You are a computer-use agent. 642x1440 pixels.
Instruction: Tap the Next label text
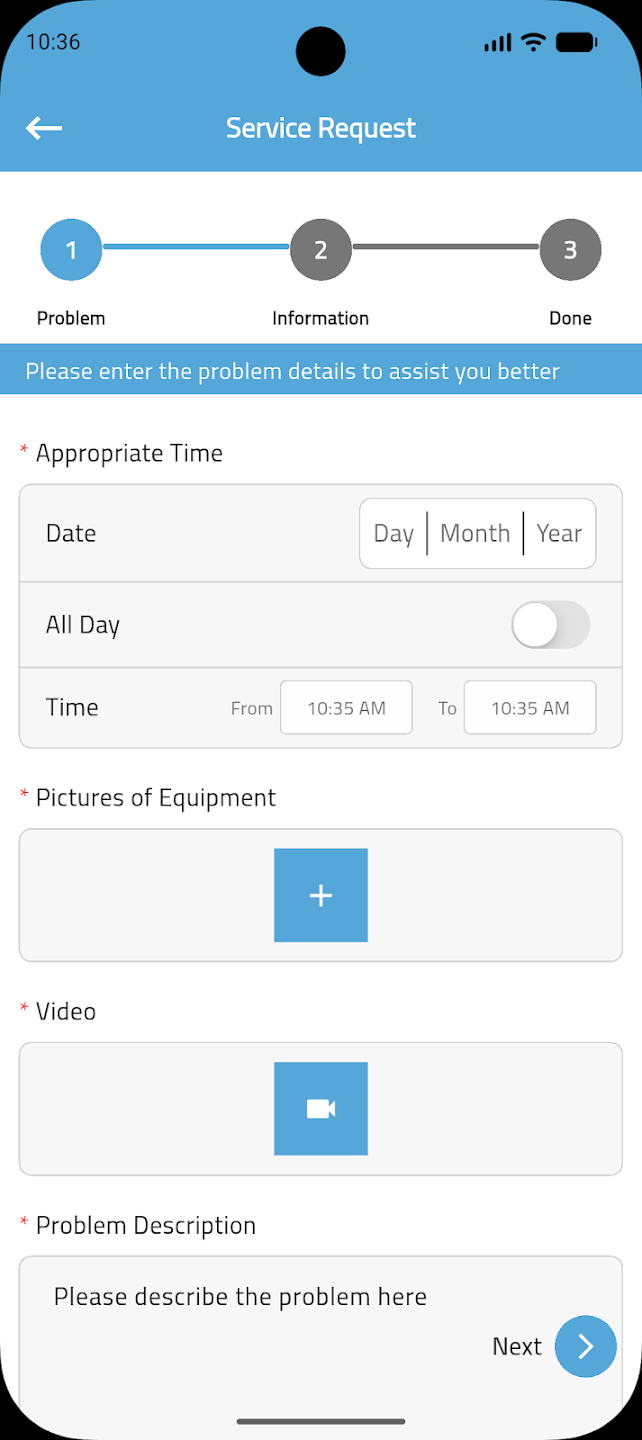click(517, 1347)
